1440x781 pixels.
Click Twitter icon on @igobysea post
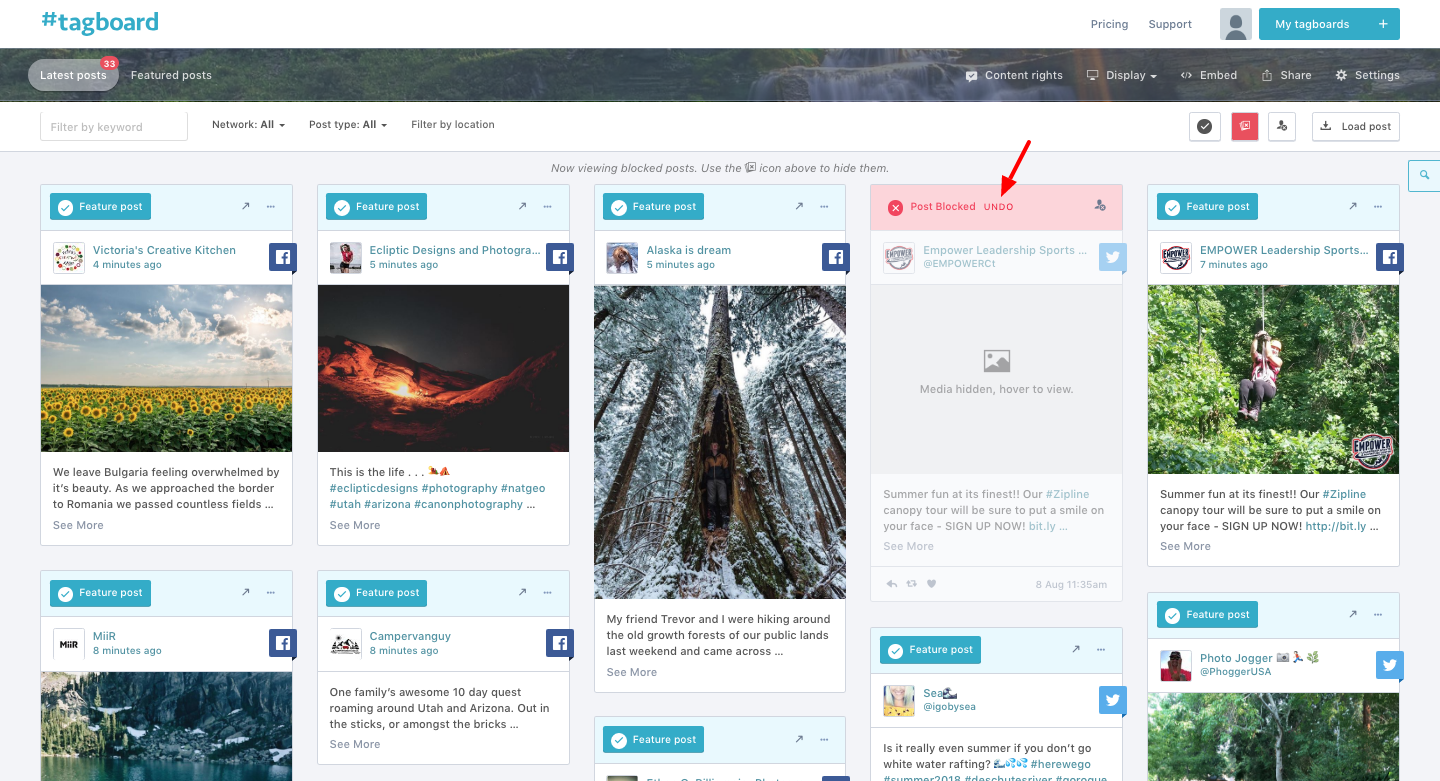click(1113, 700)
